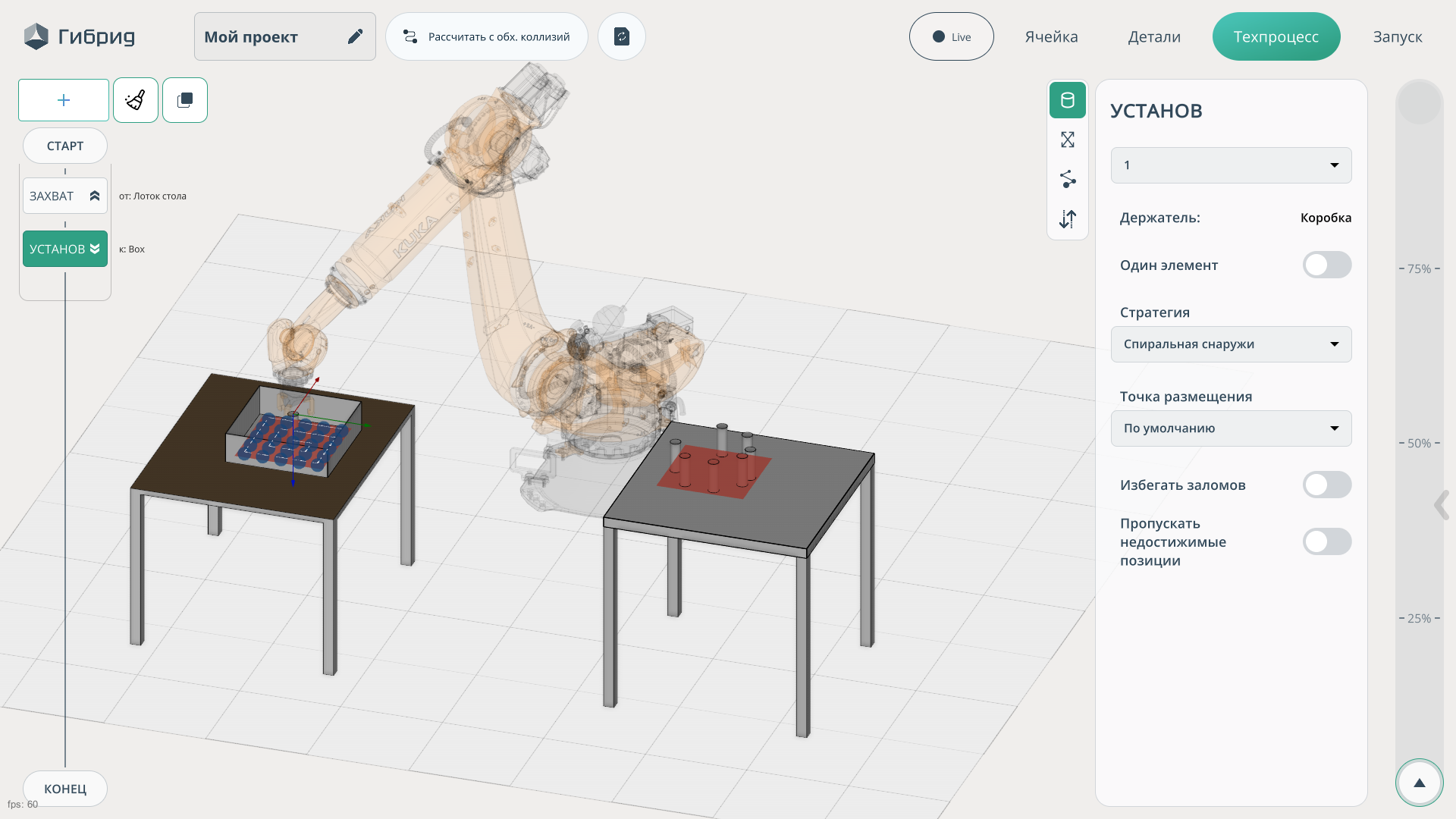Open the crossed-arrows panel icon
Image resolution: width=1456 pixels, height=819 pixels.
[1067, 140]
